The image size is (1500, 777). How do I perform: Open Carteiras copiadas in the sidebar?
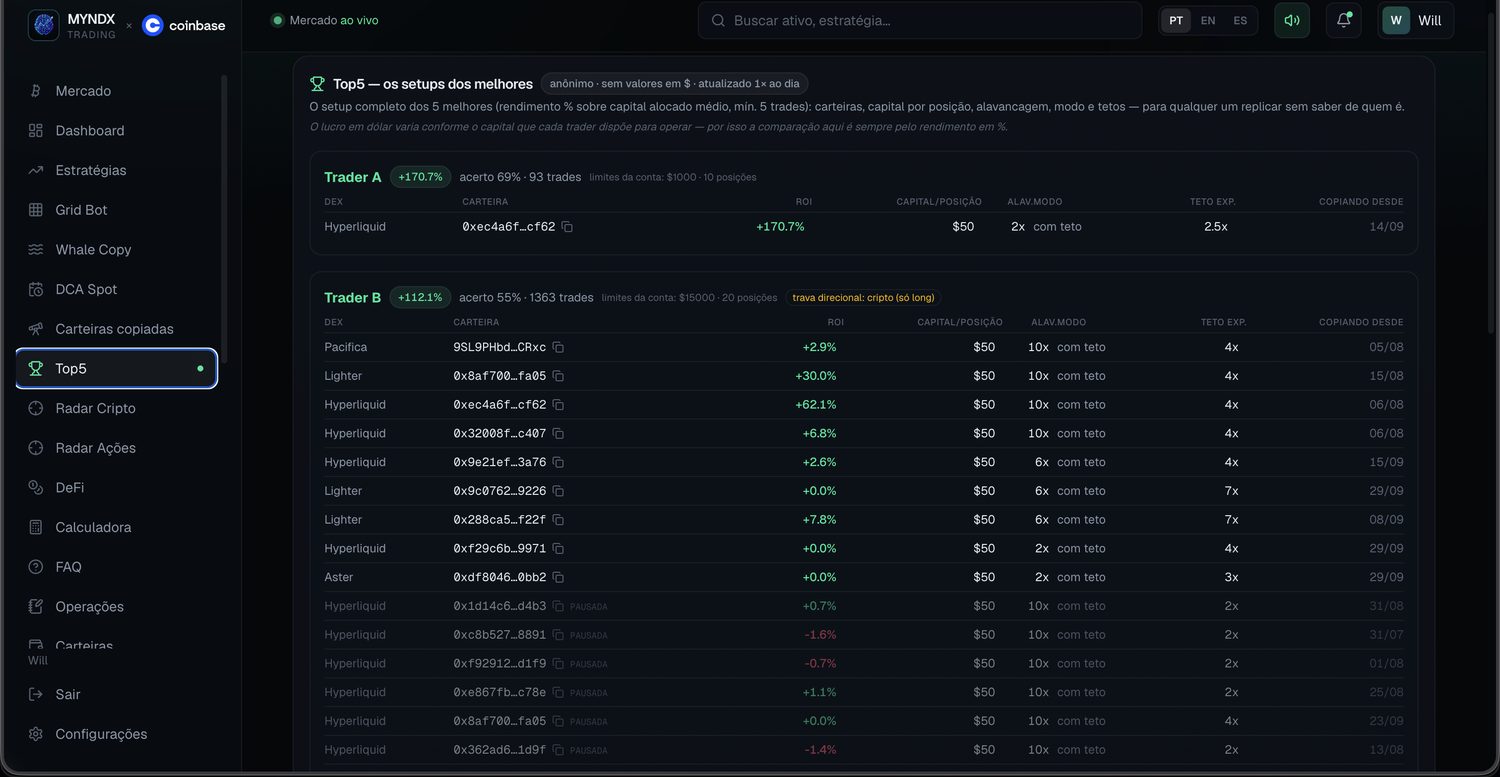[x=116, y=329]
